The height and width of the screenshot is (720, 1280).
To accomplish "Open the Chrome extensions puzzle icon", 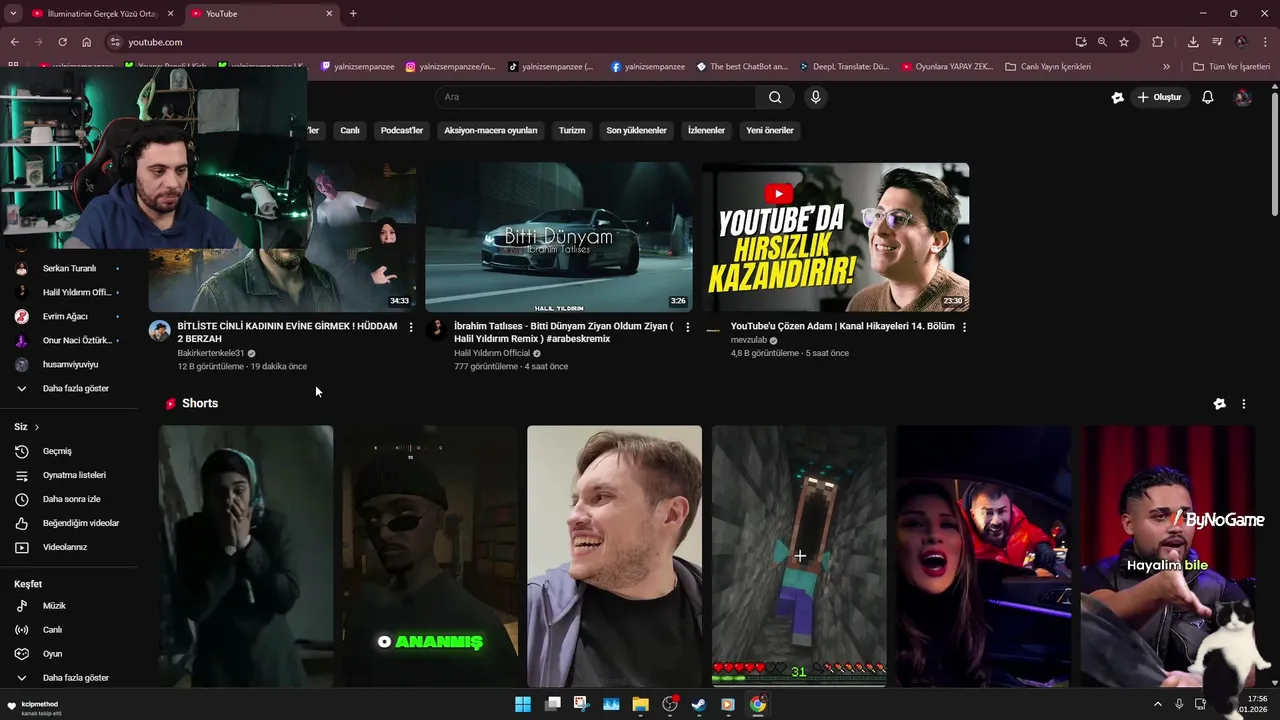I will pyautogui.click(x=1158, y=42).
